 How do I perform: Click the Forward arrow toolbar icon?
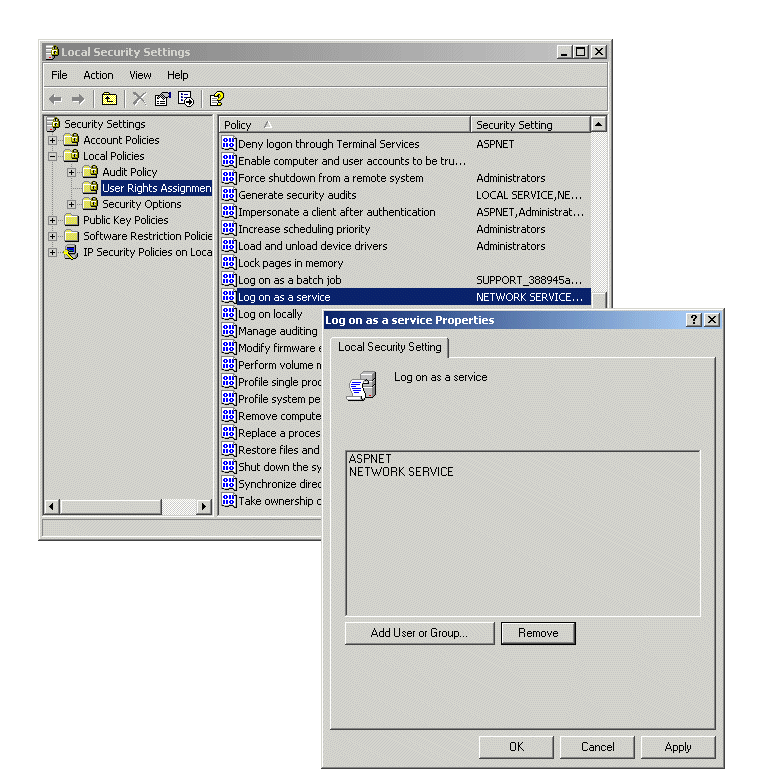click(x=78, y=100)
